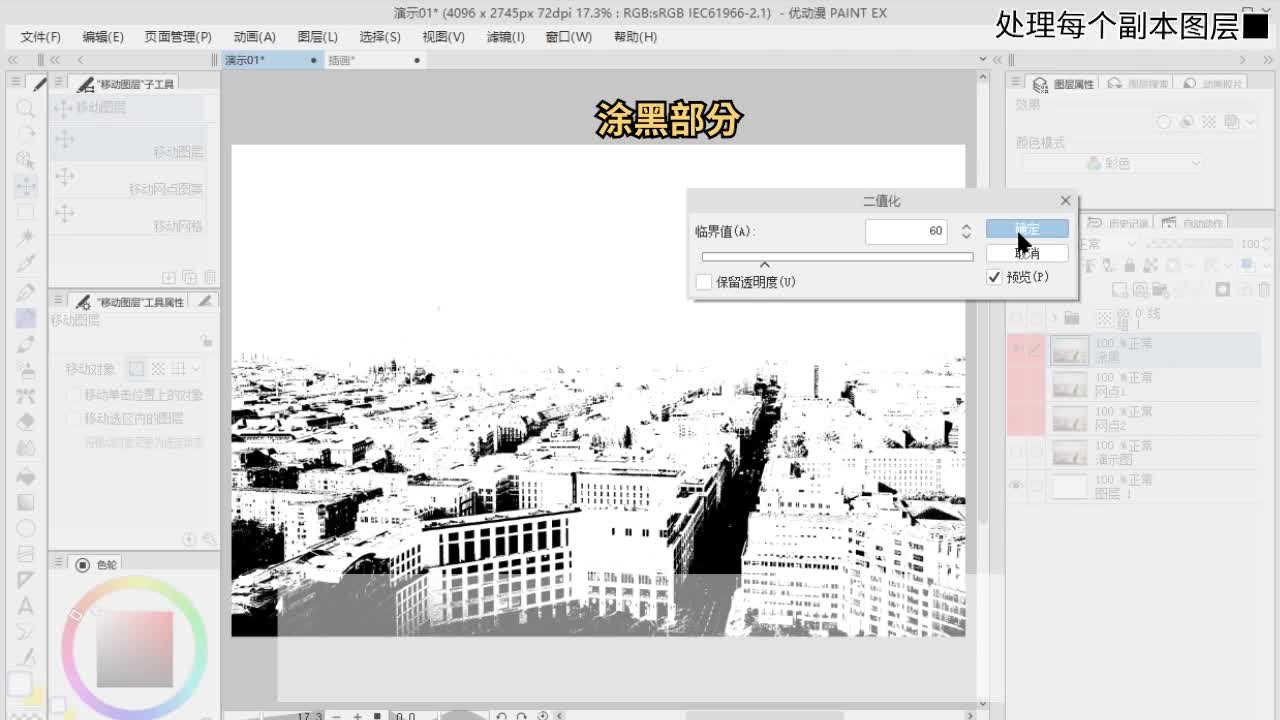Click the 临界值 threshold slider

point(838,257)
